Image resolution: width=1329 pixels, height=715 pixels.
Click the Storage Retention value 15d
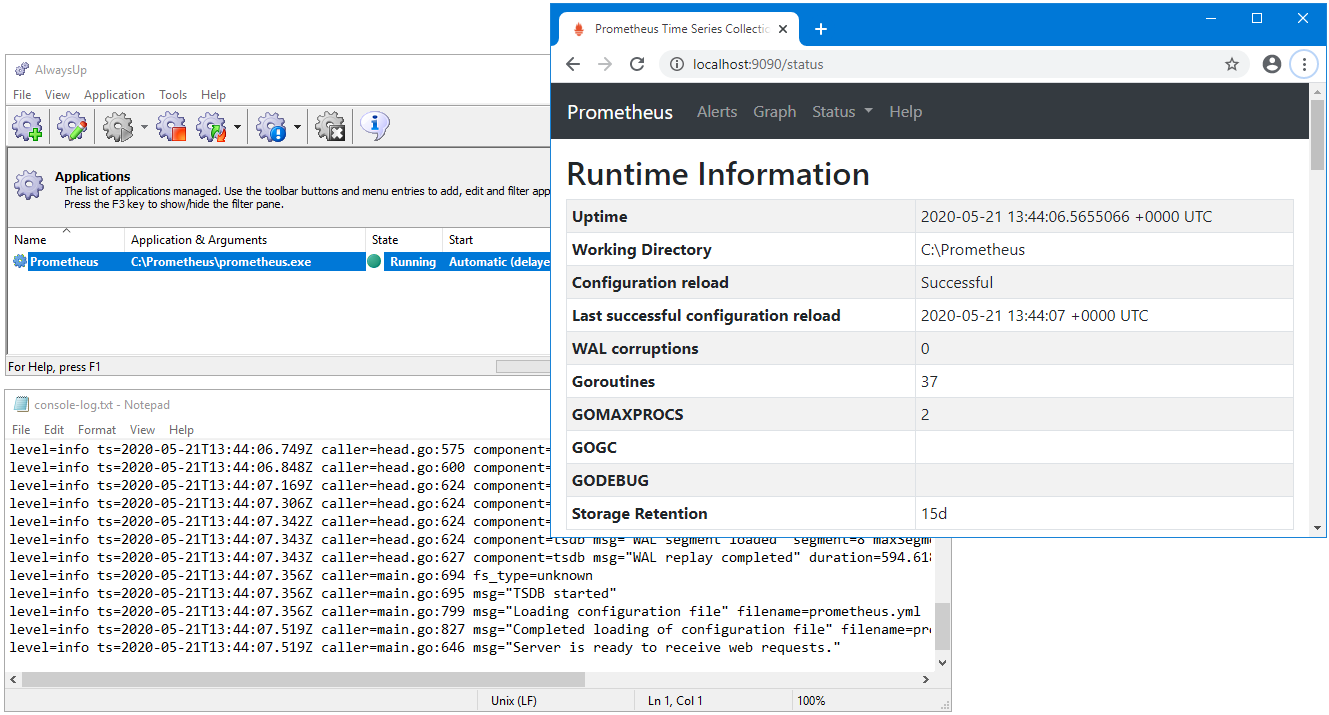[x=934, y=514]
